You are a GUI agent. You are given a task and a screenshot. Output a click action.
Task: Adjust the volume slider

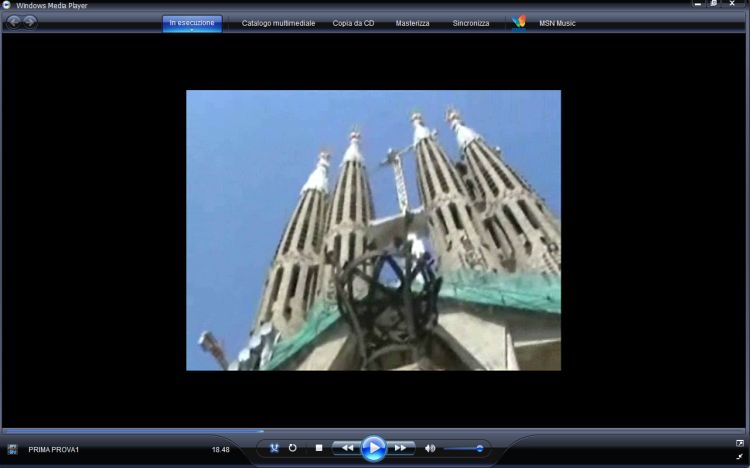tap(465, 448)
